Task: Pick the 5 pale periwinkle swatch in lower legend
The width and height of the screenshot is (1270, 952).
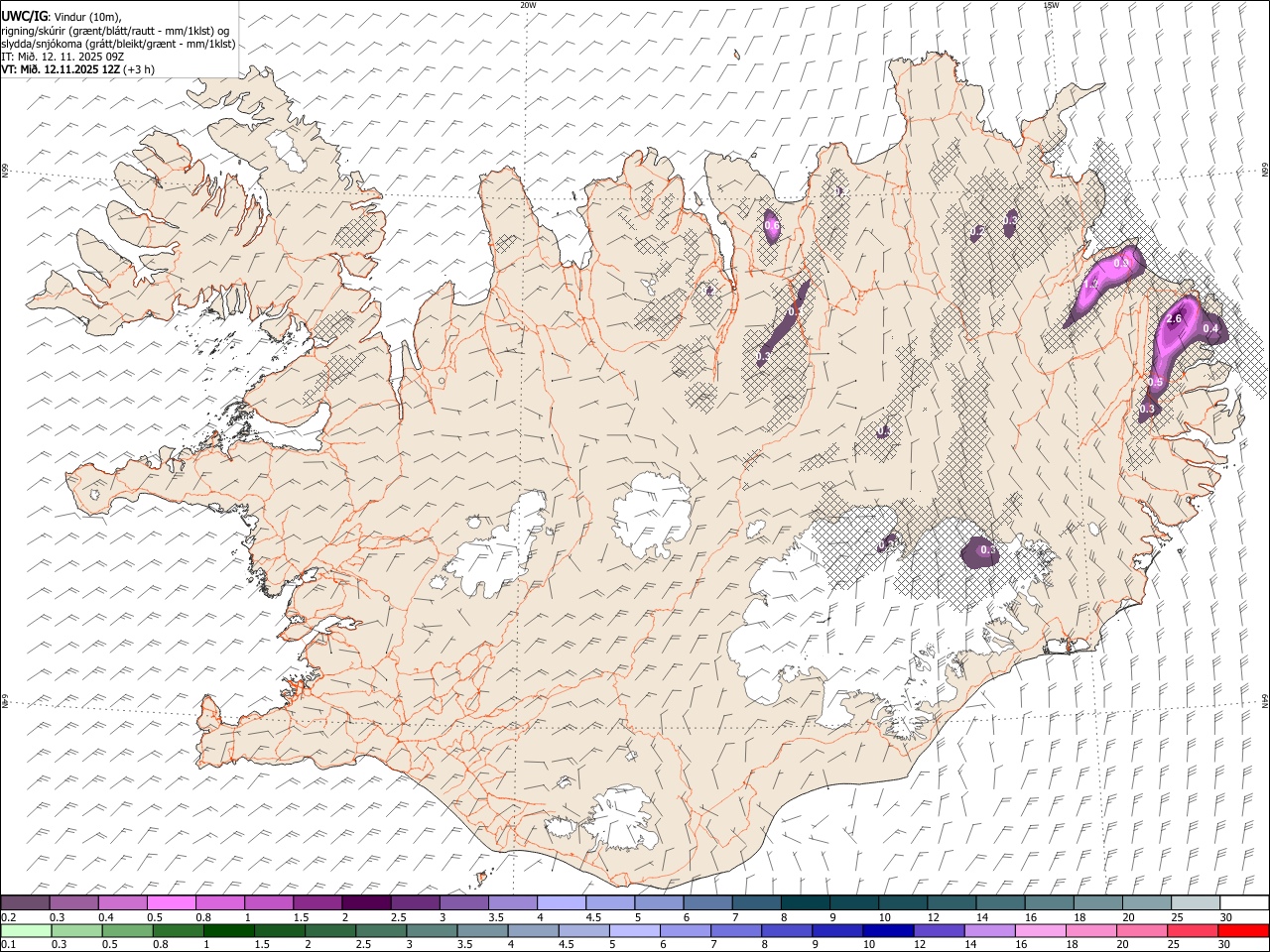Action: point(633,930)
